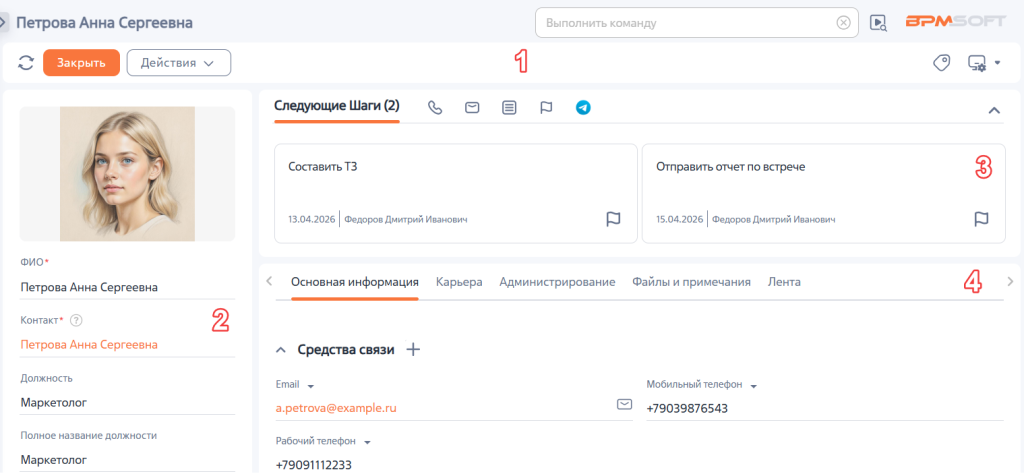Click the flag on the Составить ТЗ card
The image size is (1024, 474).
613,219
